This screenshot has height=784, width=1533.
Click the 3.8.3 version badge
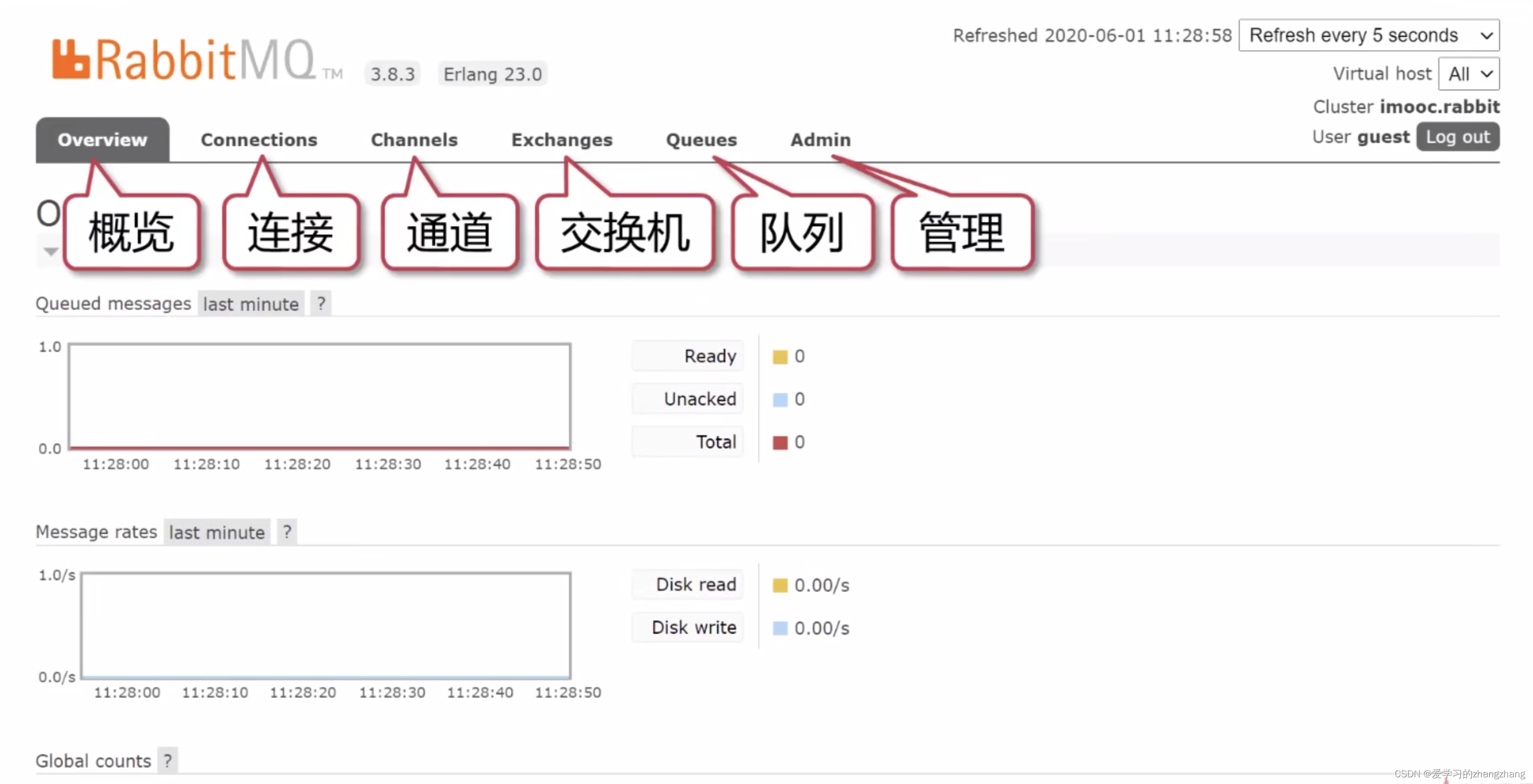pyautogui.click(x=393, y=74)
